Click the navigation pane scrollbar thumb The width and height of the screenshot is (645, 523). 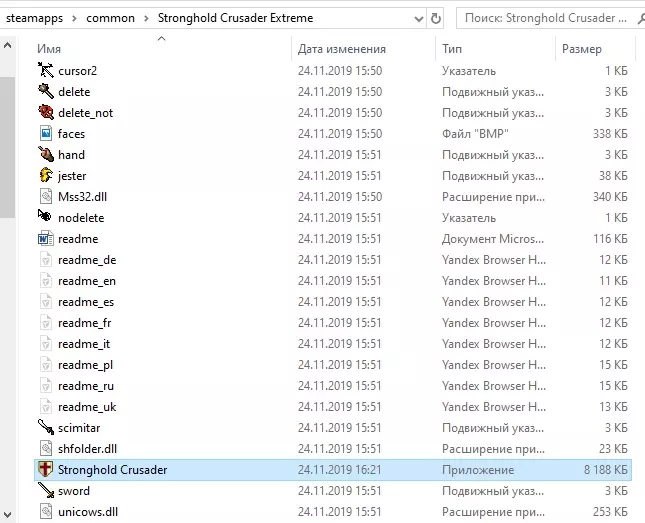point(7,147)
